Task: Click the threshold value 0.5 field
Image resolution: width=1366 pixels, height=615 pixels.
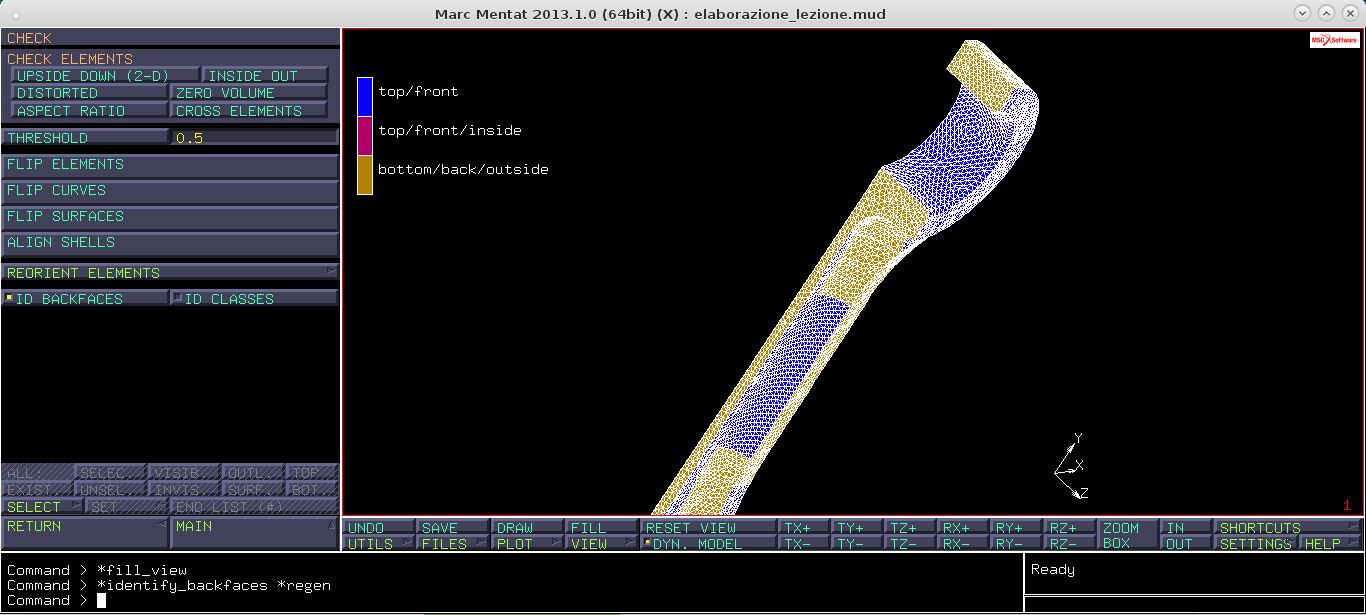Action: click(x=254, y=138)
